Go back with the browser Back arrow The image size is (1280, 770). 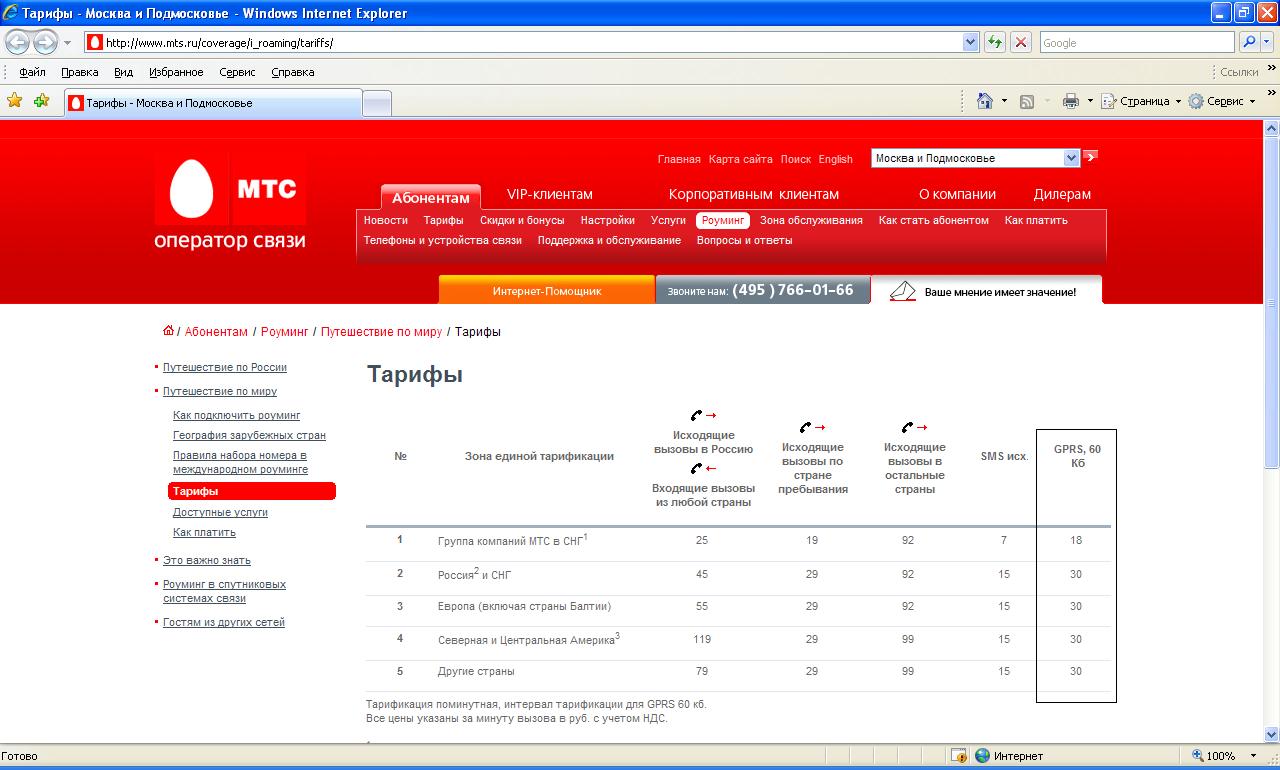pos(18,42)
